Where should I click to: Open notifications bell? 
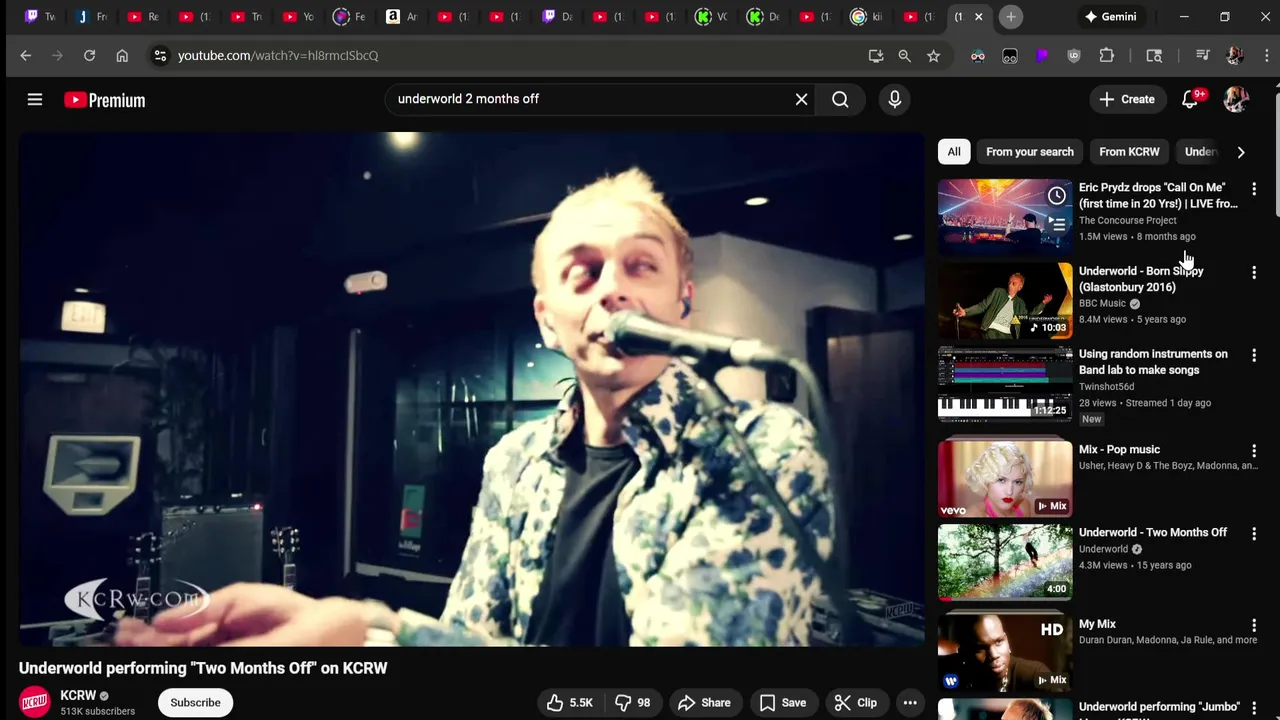click(x=1190, y=99)
